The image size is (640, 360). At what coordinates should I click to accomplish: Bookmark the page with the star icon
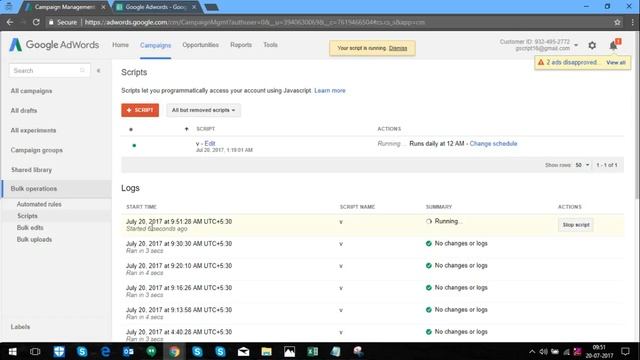(617, 22)
